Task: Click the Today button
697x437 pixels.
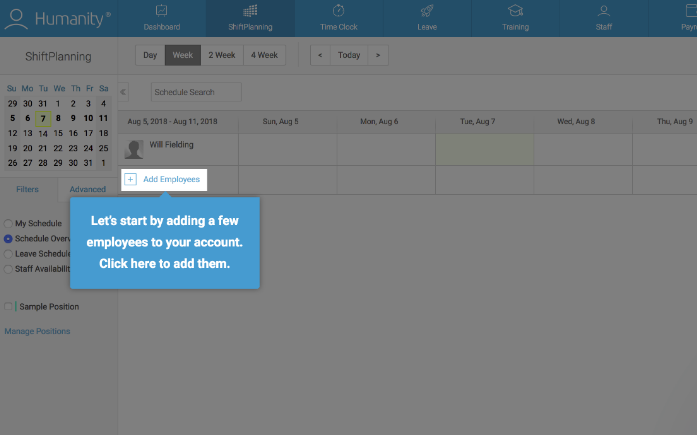Action: click(348, 55)
